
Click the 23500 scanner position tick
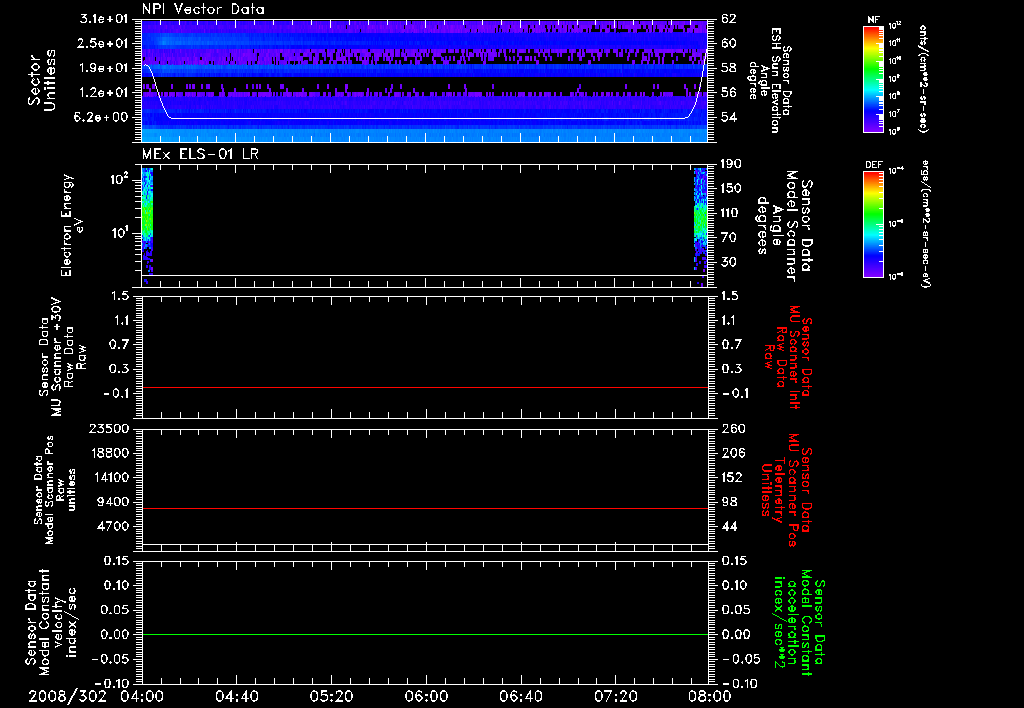pos(109,428)
